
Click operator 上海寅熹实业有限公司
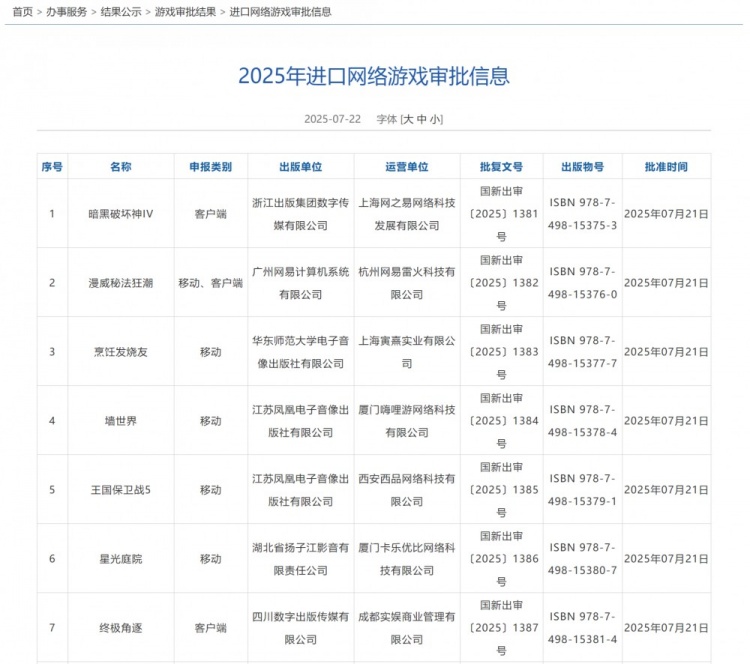[x=407, y=352]
